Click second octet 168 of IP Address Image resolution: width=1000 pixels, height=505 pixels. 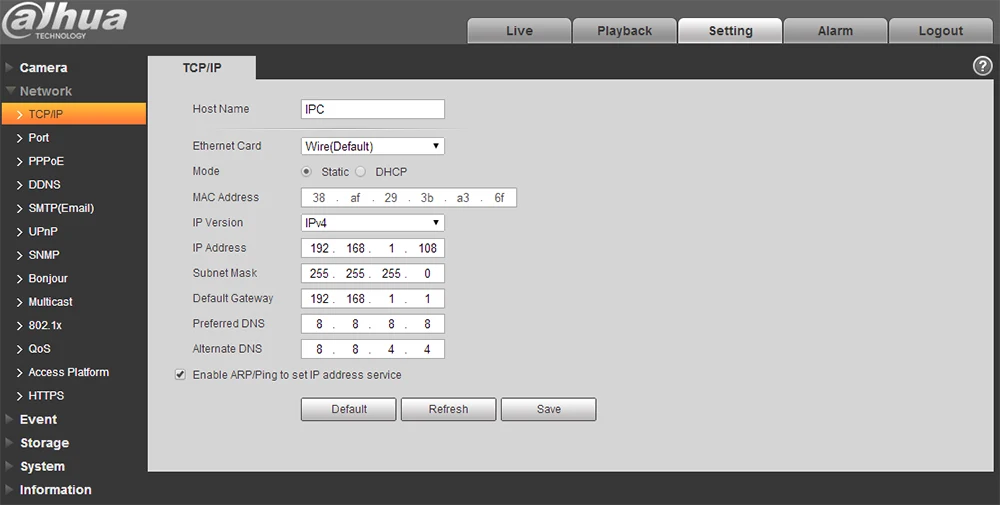tap(355, 248)
